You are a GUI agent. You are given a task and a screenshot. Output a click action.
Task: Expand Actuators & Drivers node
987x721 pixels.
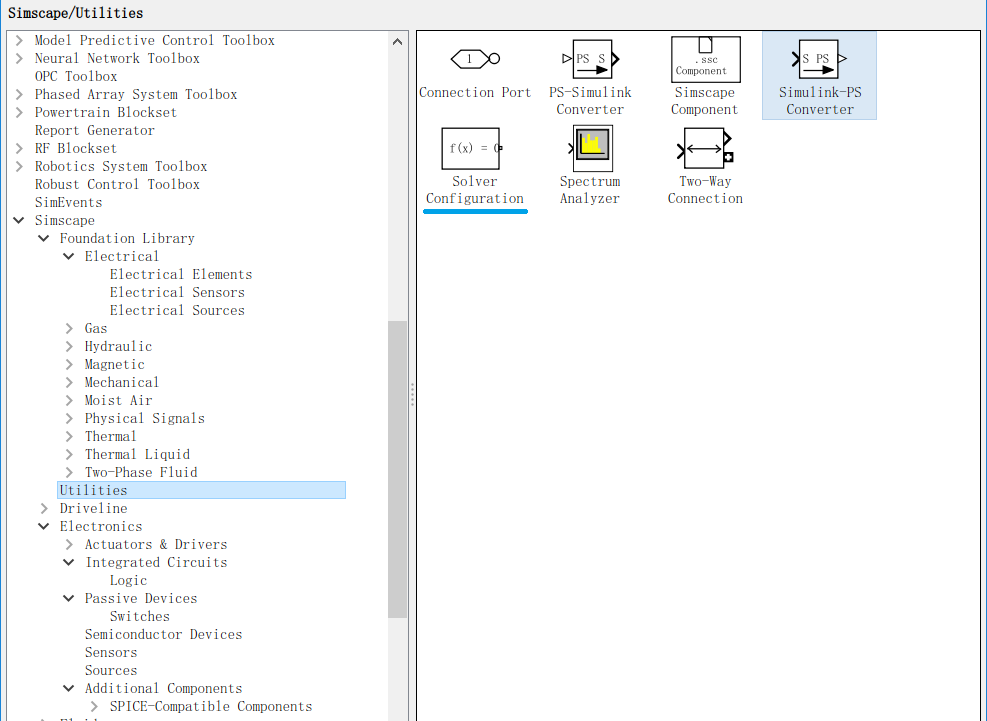[x=69, y=545]
